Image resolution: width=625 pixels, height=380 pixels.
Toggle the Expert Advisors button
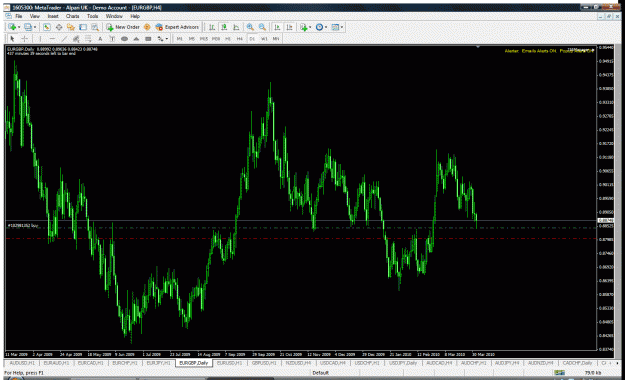click(x=177, y=27)
